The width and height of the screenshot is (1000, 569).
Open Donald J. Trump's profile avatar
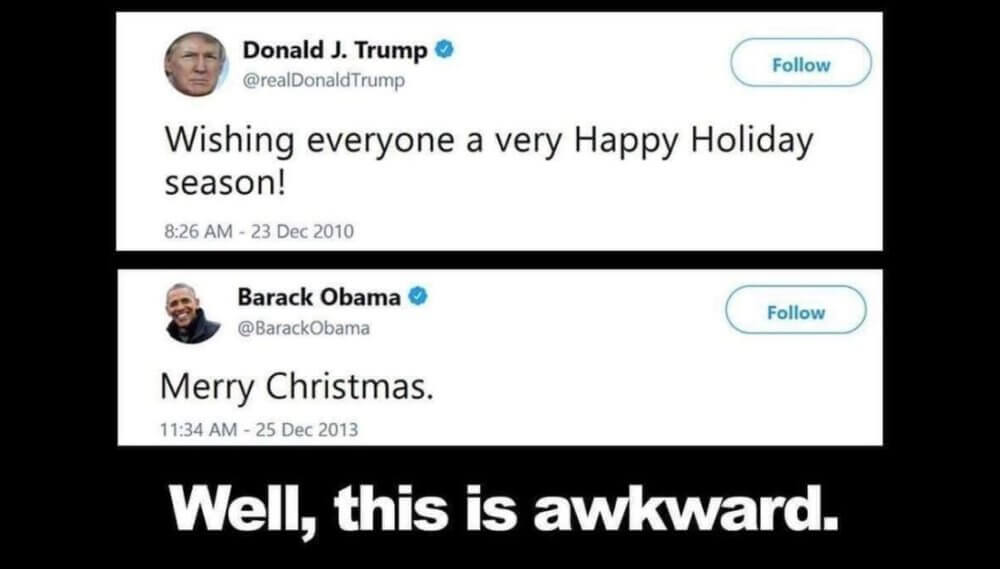click(196, 64)
